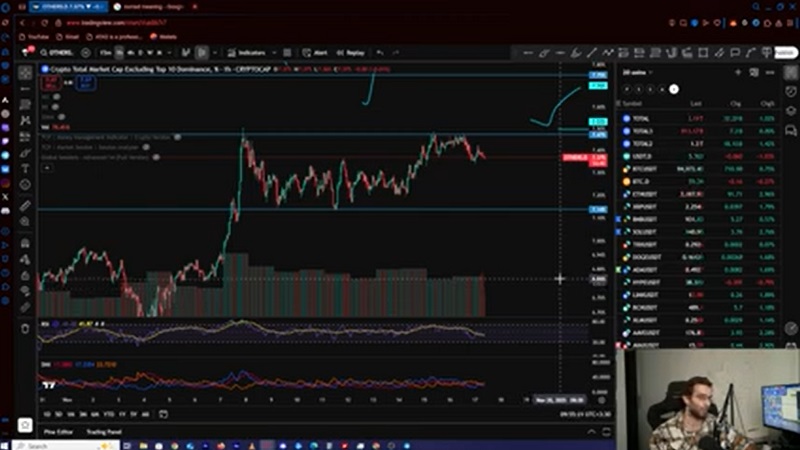This screenshot has height=450, width=800.
Task: Click the trash icon to remove drawings
Action: tap(26, 327)
